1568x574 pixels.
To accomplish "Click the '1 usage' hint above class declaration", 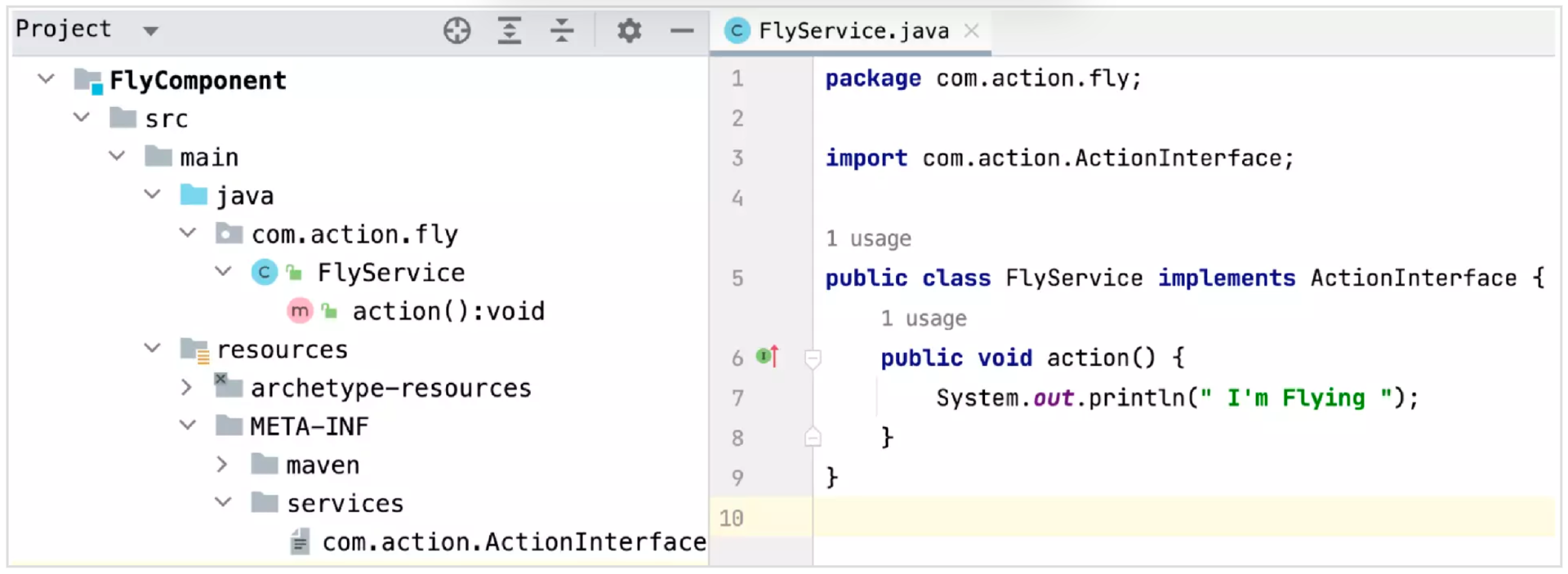I will (x=868, y=238).
